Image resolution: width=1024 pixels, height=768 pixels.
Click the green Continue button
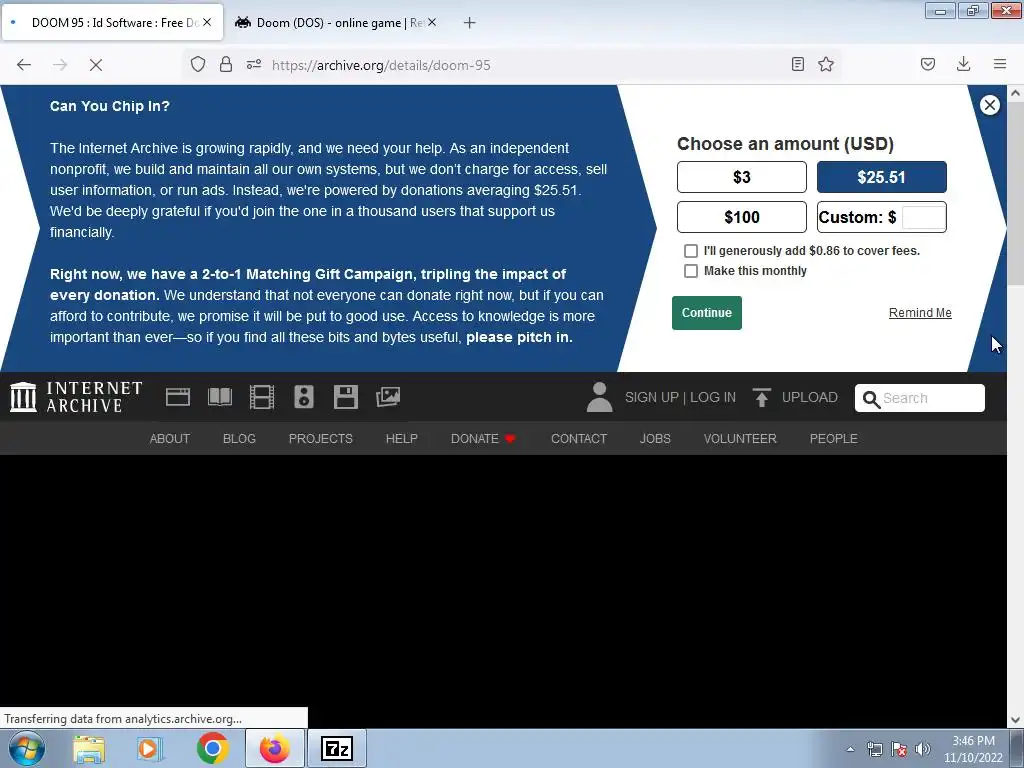tap(707, 313)
